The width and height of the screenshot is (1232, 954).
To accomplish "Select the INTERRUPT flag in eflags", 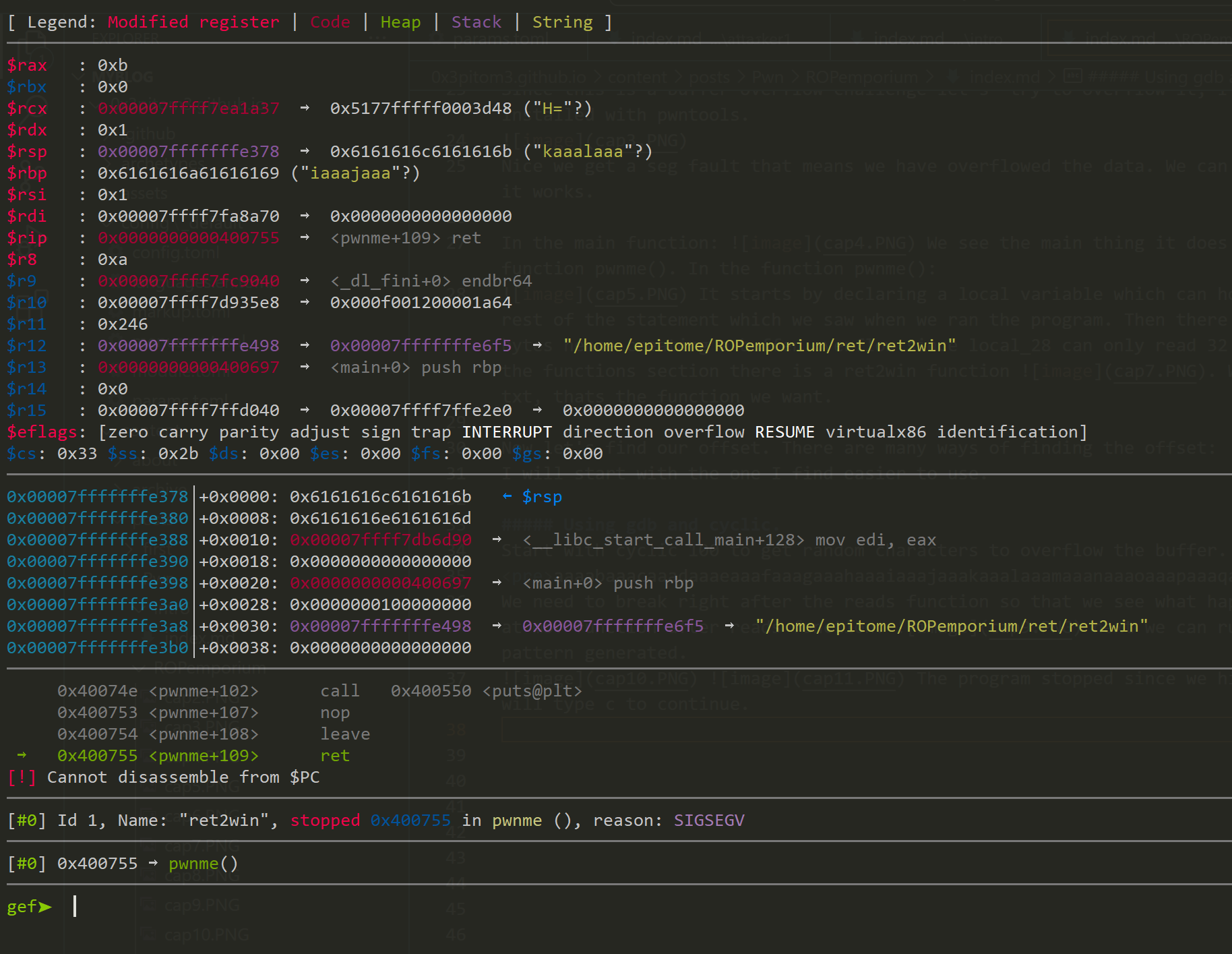I will (507, 432).
